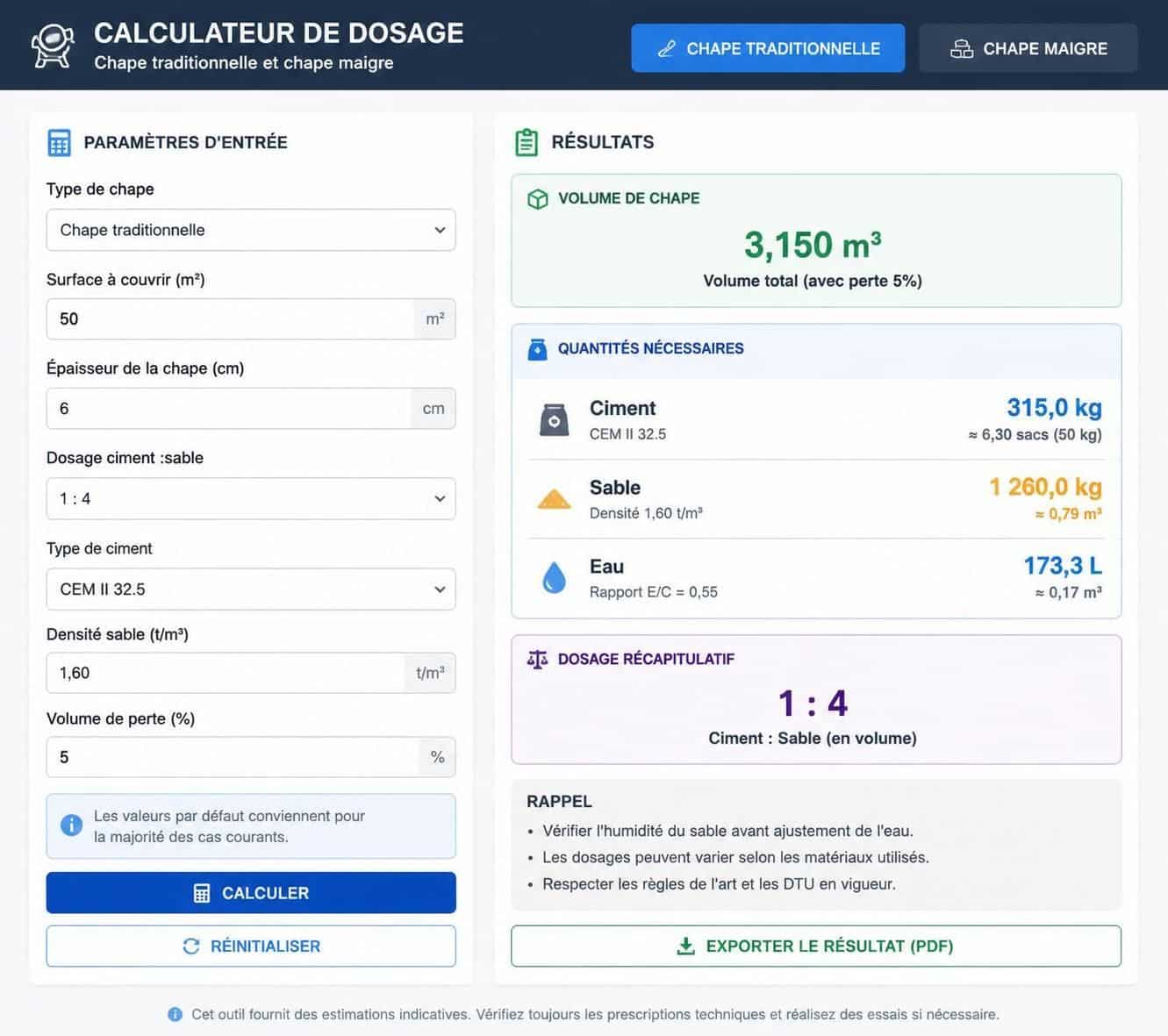Click the Ciment : Sable (en volume) caption
The width and height of the screenshot is (1168, 1036).
813,739
